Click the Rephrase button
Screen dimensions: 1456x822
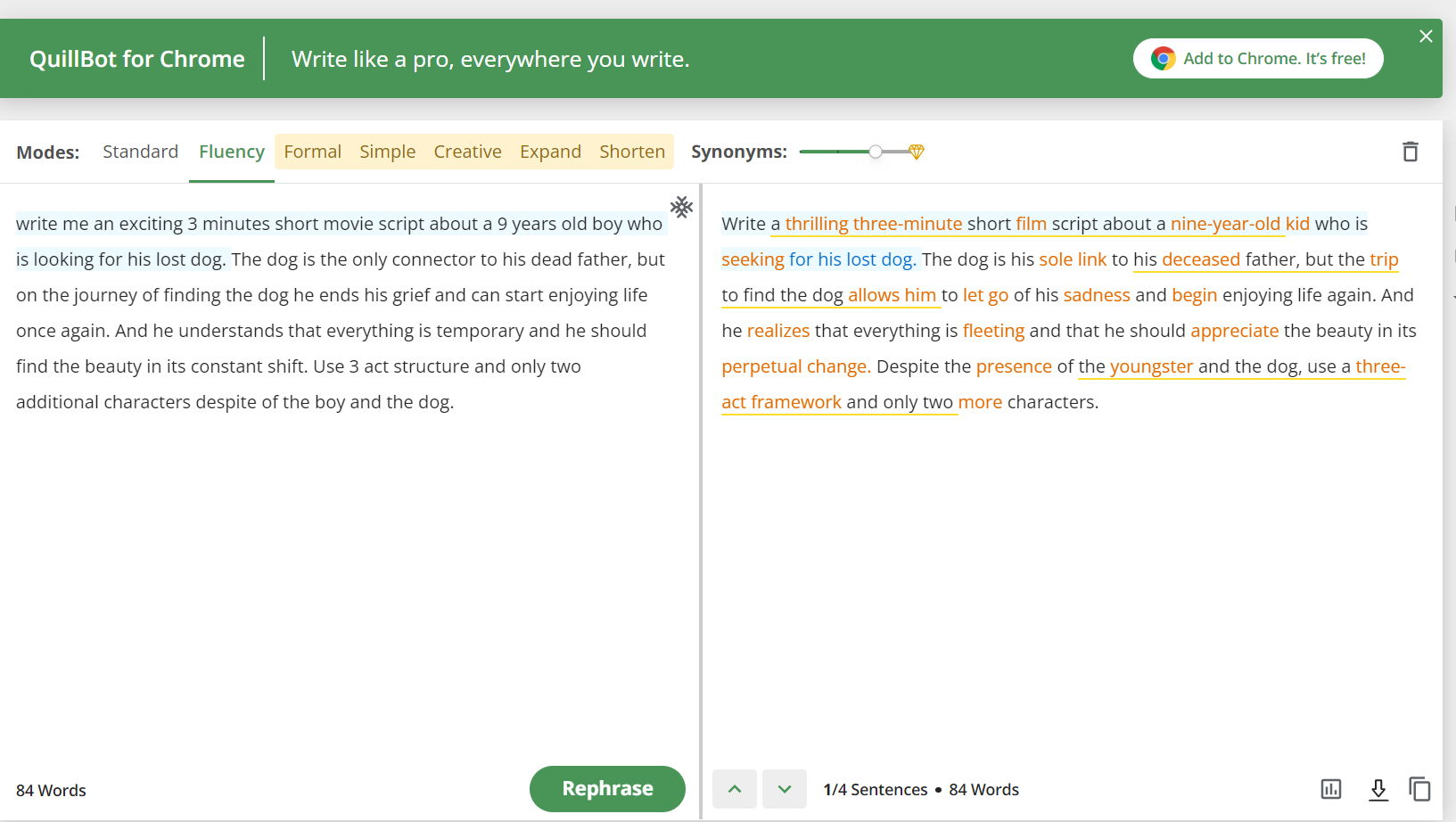point(607,789)
